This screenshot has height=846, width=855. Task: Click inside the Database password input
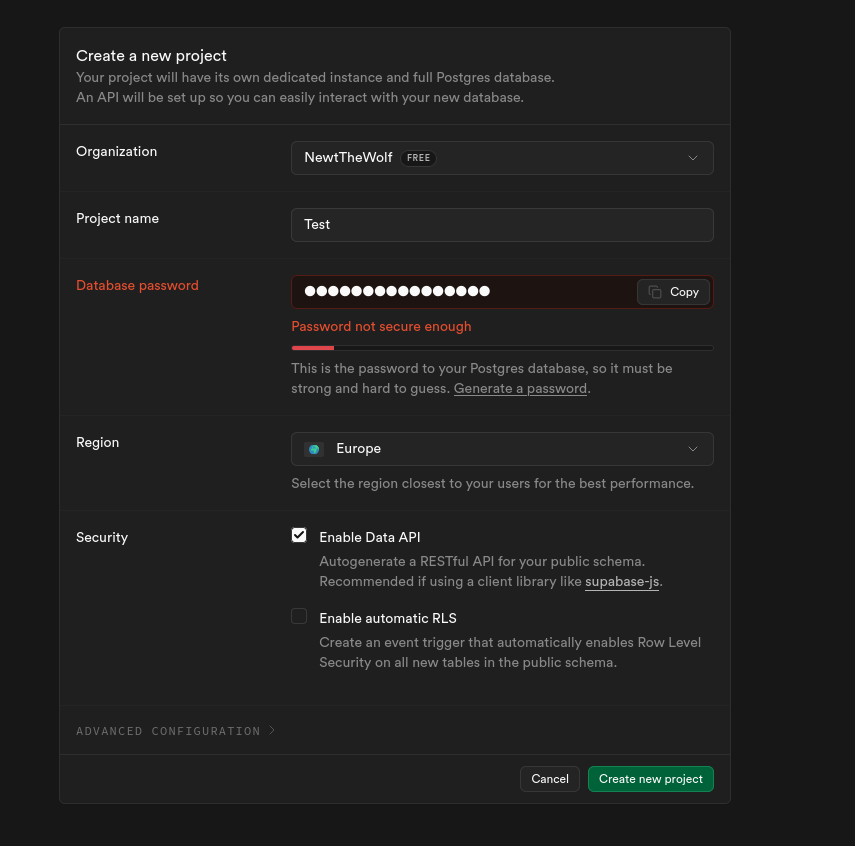pyautogui.click(x=460, y=292)
